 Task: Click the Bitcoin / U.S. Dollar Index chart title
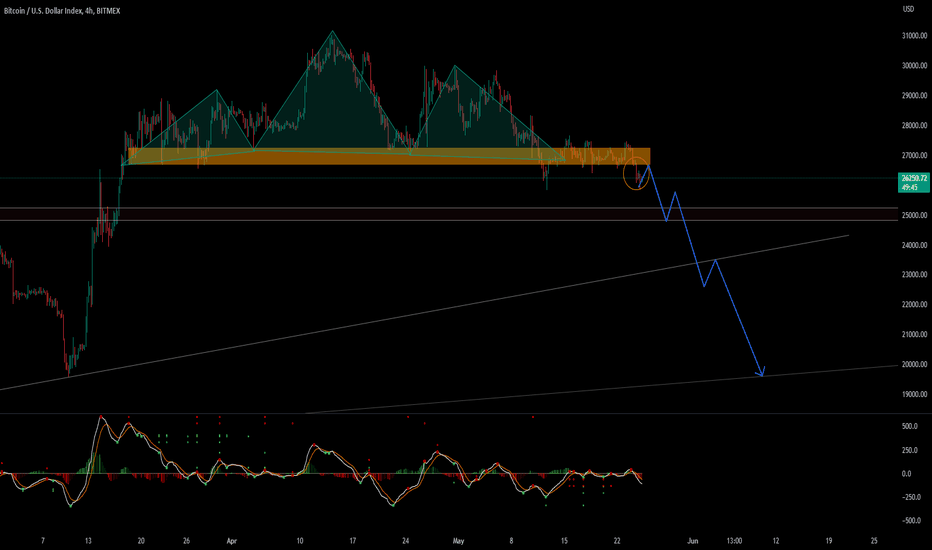coord(62,11)
